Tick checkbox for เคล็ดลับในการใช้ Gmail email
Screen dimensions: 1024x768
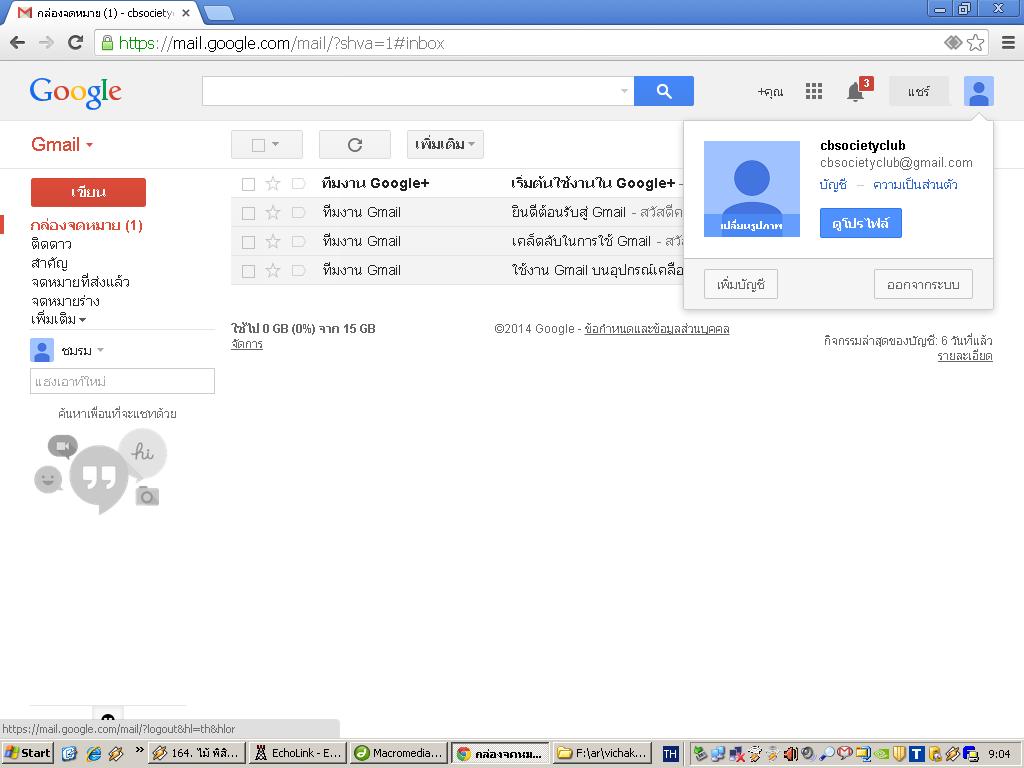click(248, 242)
